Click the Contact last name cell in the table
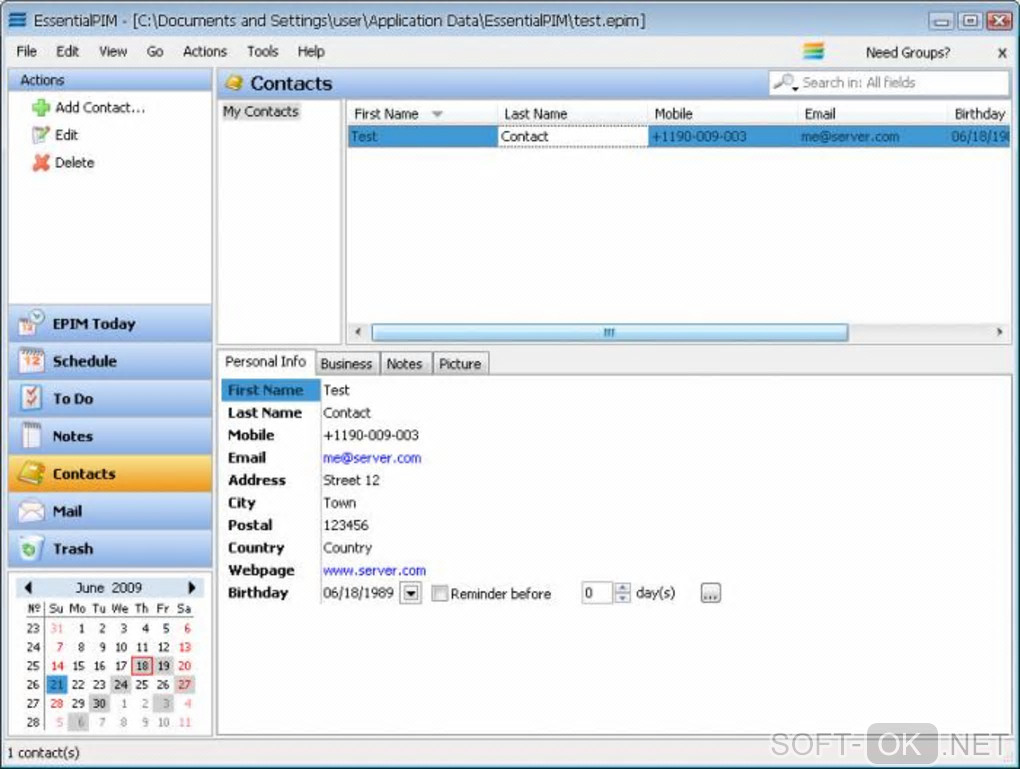 [572, 137]
